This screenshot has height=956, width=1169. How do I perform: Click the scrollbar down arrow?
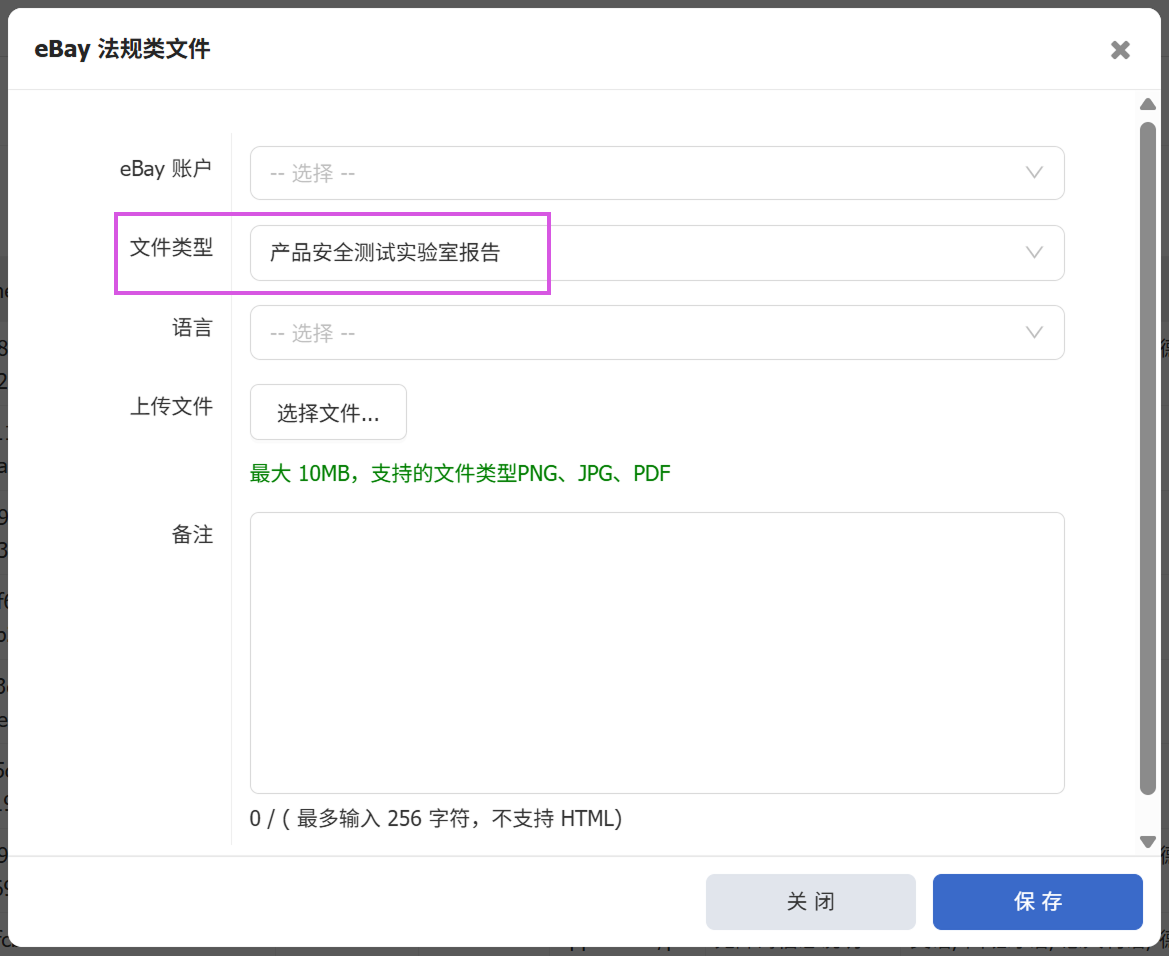click(1148, 842)
